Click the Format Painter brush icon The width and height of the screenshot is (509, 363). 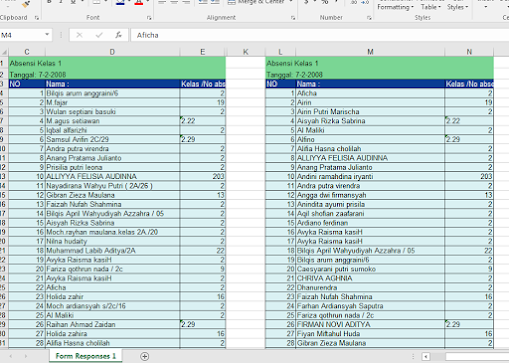[x=26, y=4]
